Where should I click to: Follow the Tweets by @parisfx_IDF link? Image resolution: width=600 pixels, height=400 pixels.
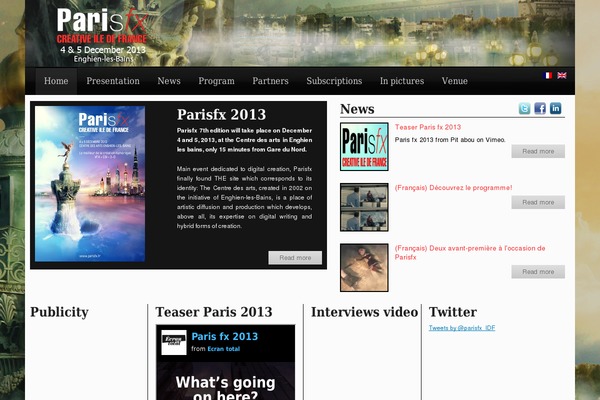462,328
